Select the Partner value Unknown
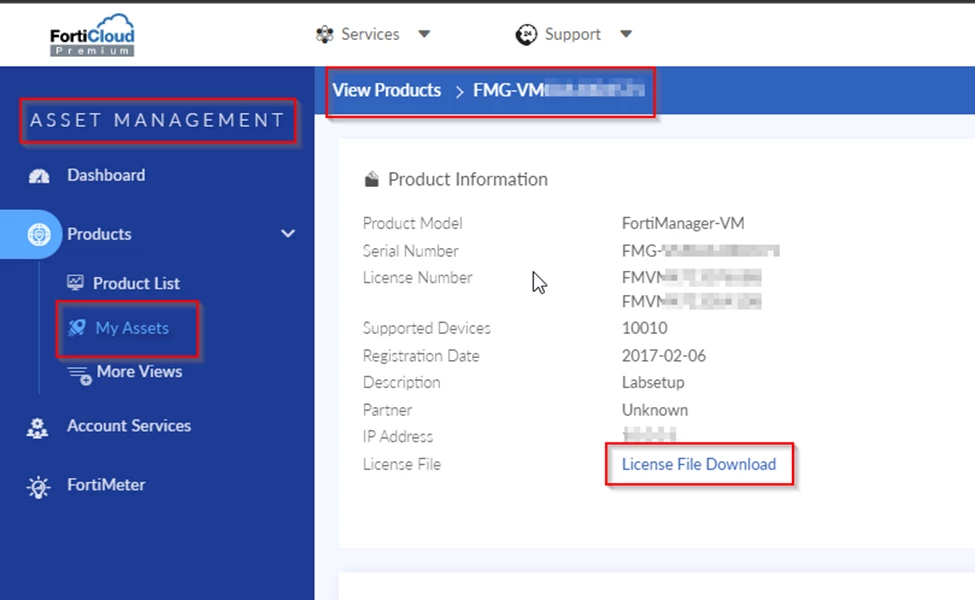The height and width of the screenshot is (600, 975). pyautogui.click(x=655, y=410)
